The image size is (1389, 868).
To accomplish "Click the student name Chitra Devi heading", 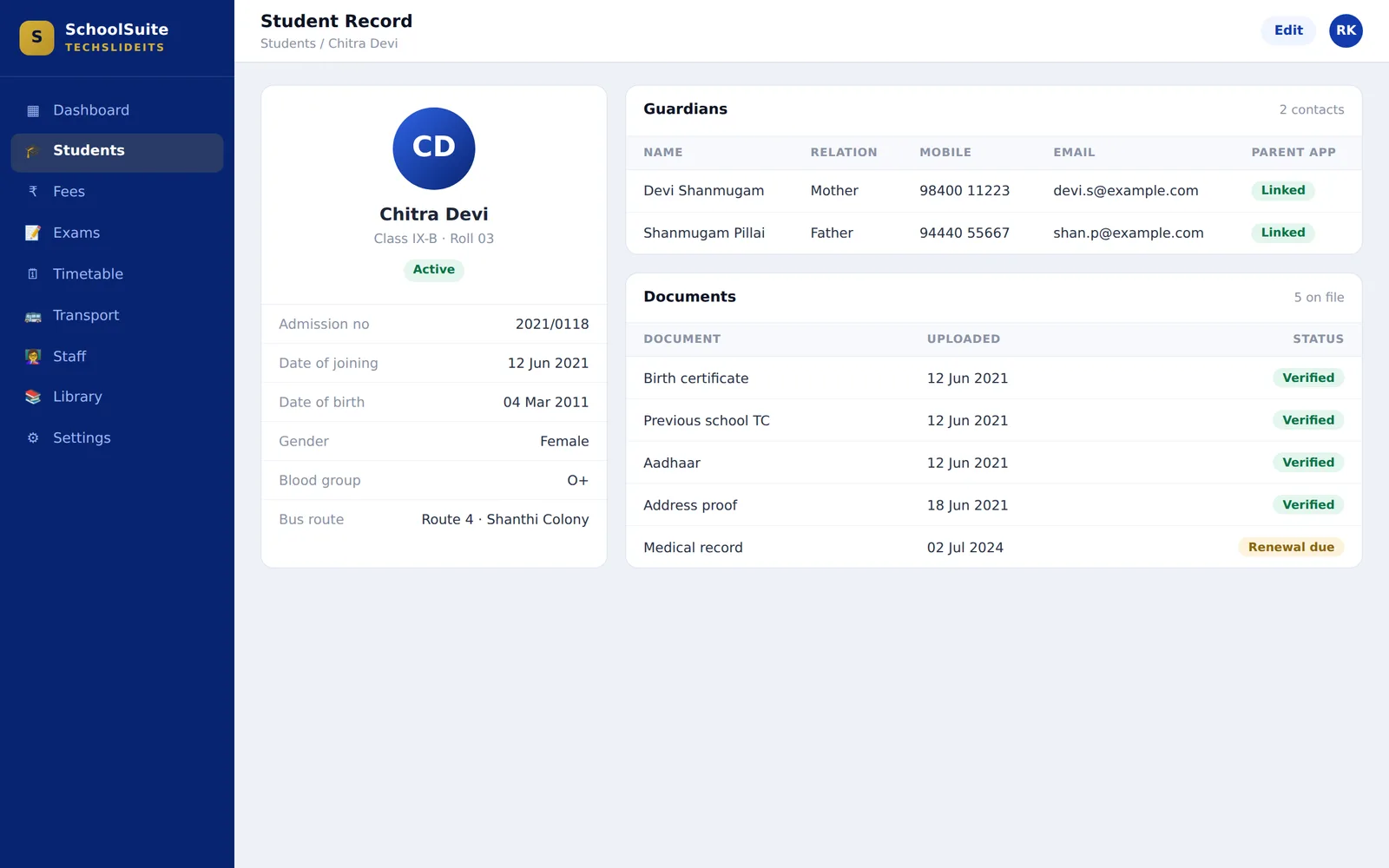I will 434,214.
